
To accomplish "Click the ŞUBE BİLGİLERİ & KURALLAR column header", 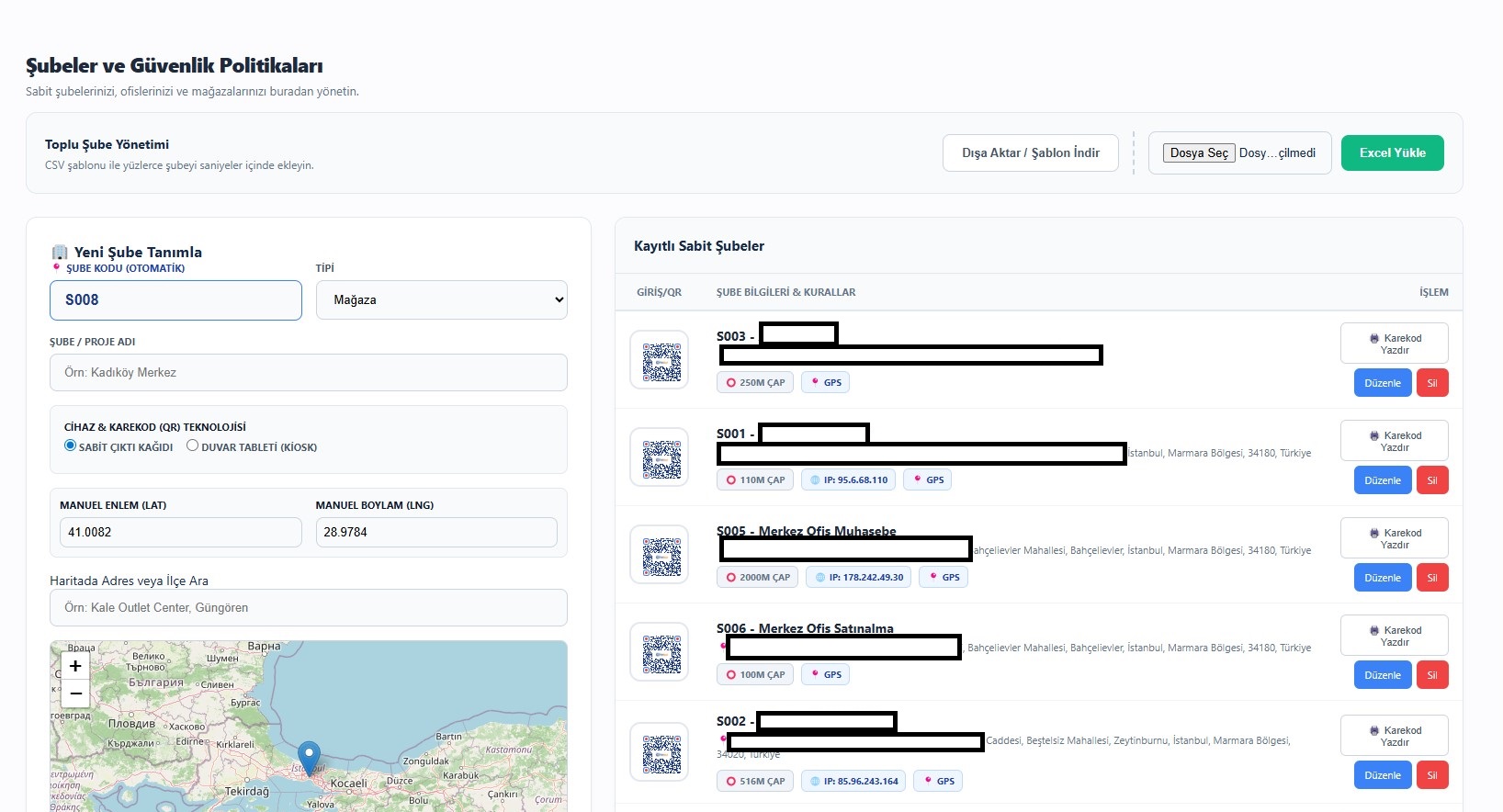I will [x=785, y=292].
